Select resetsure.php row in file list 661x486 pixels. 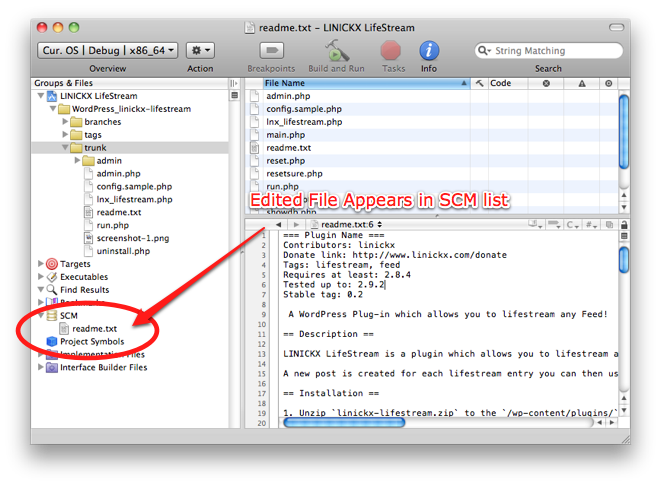431,174
